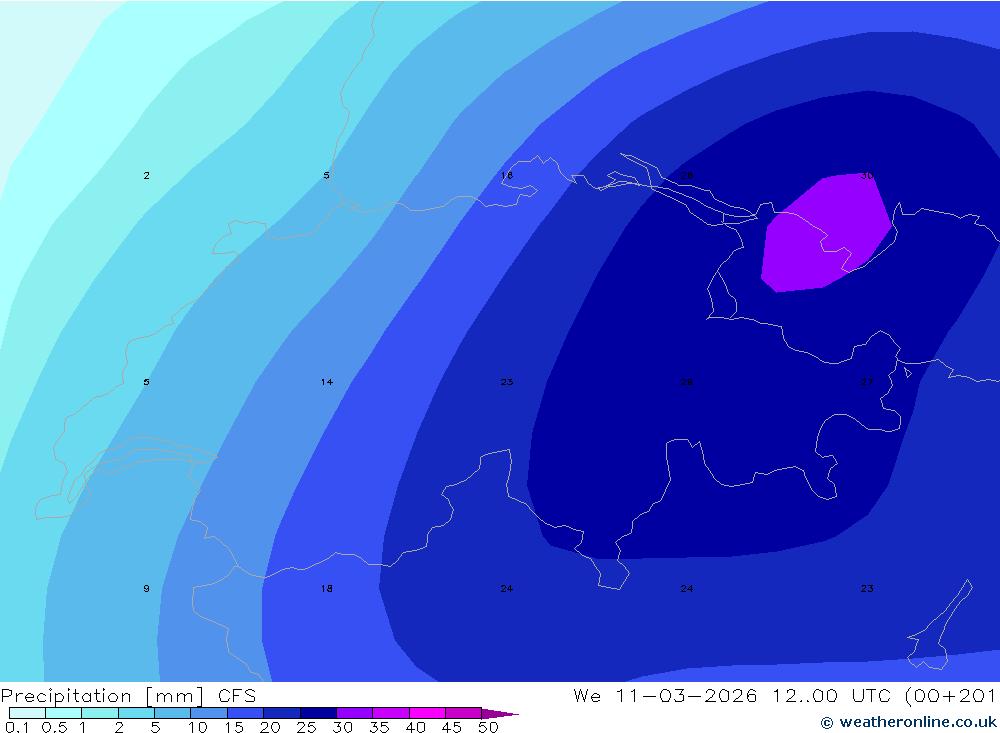Viewport: 1000px width, 733px height.
Task: Click the legend label 25
Action: pos(306,727)
